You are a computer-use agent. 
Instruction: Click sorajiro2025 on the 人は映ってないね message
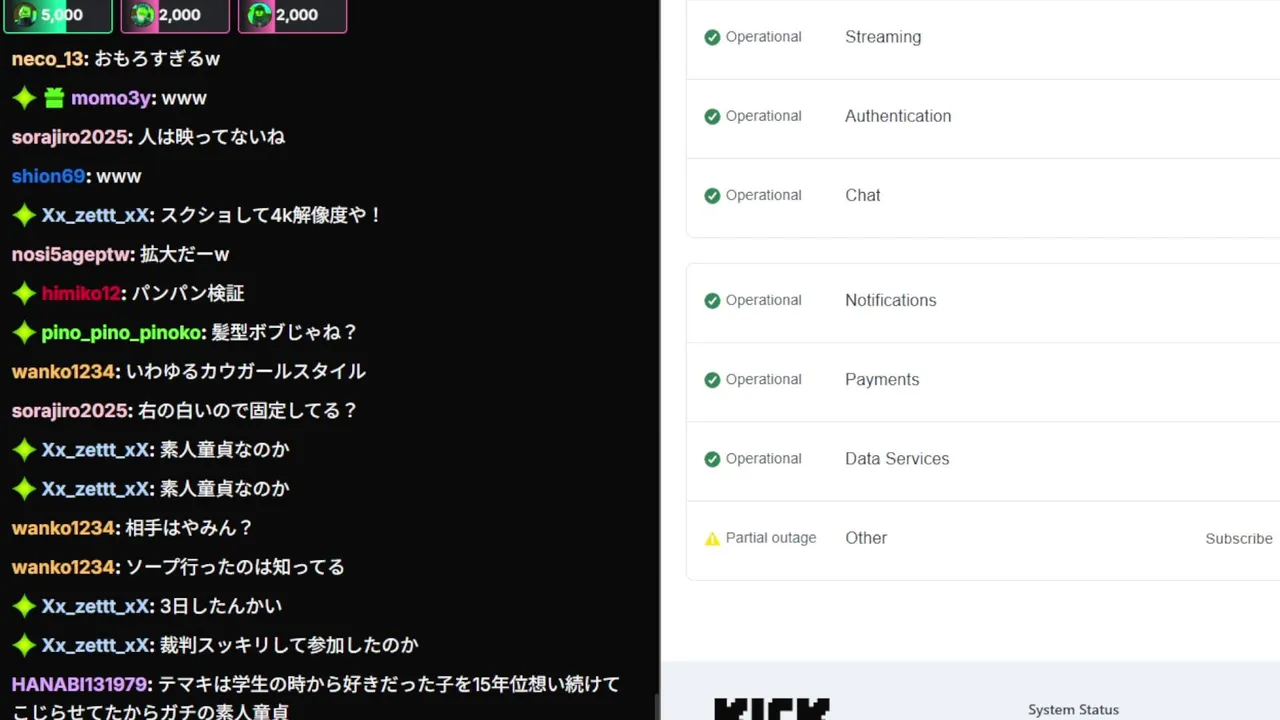point(70,137)
